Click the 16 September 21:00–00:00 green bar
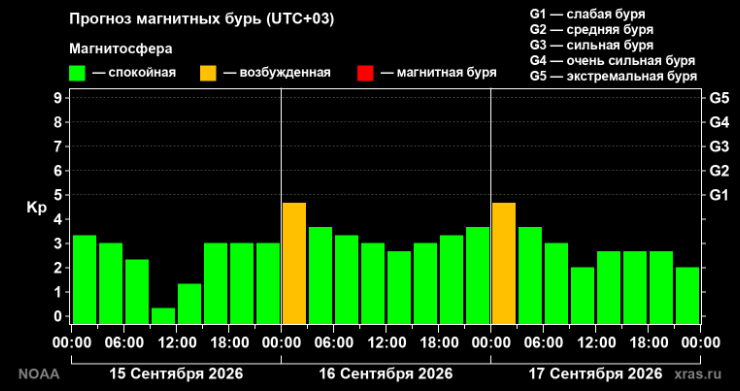The width and height of the screenshot is (740, 391). point(478,275)
